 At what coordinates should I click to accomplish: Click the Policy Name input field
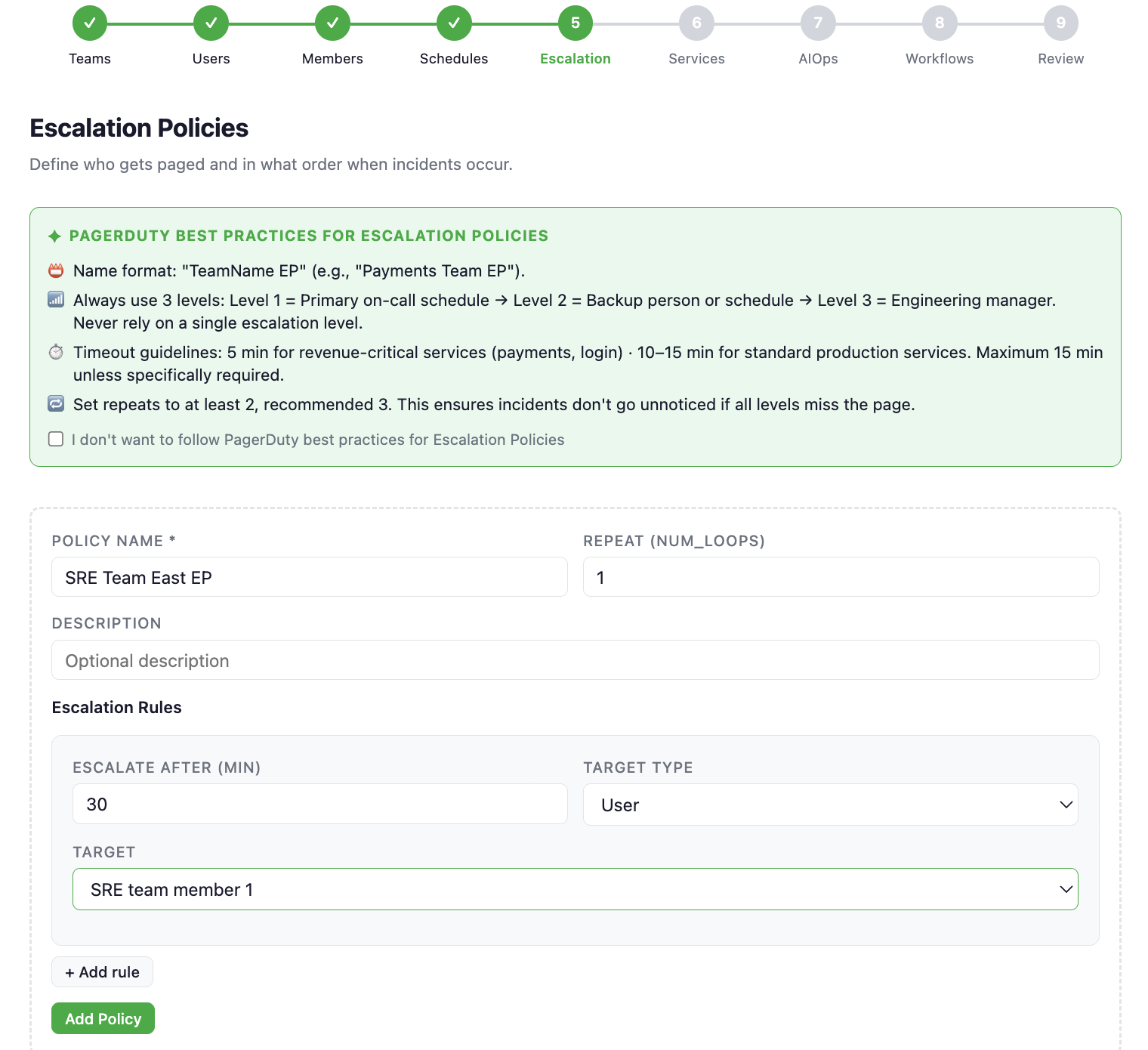[x=310, y=577]
